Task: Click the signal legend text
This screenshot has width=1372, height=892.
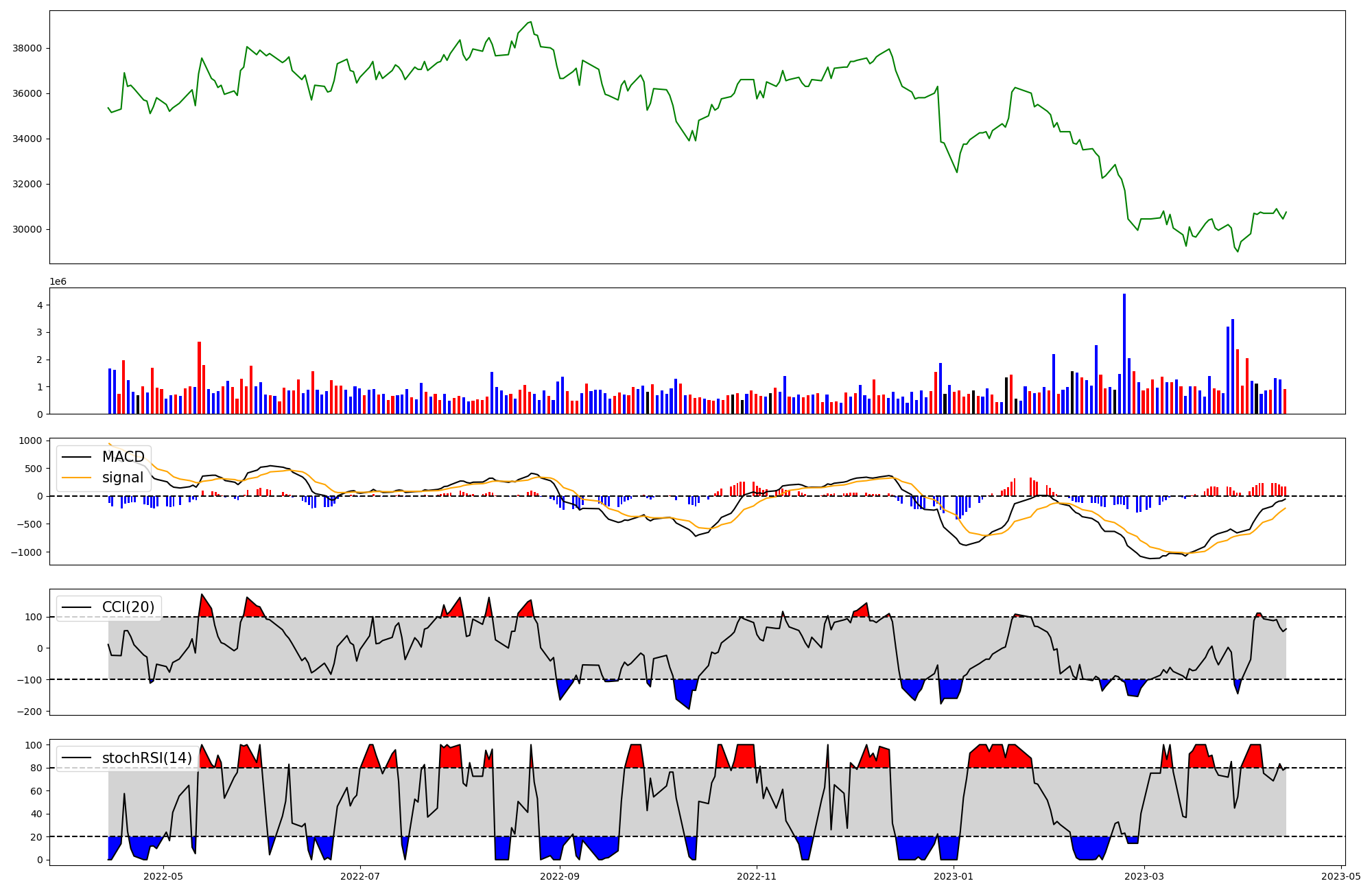Action: click(123, 478)
